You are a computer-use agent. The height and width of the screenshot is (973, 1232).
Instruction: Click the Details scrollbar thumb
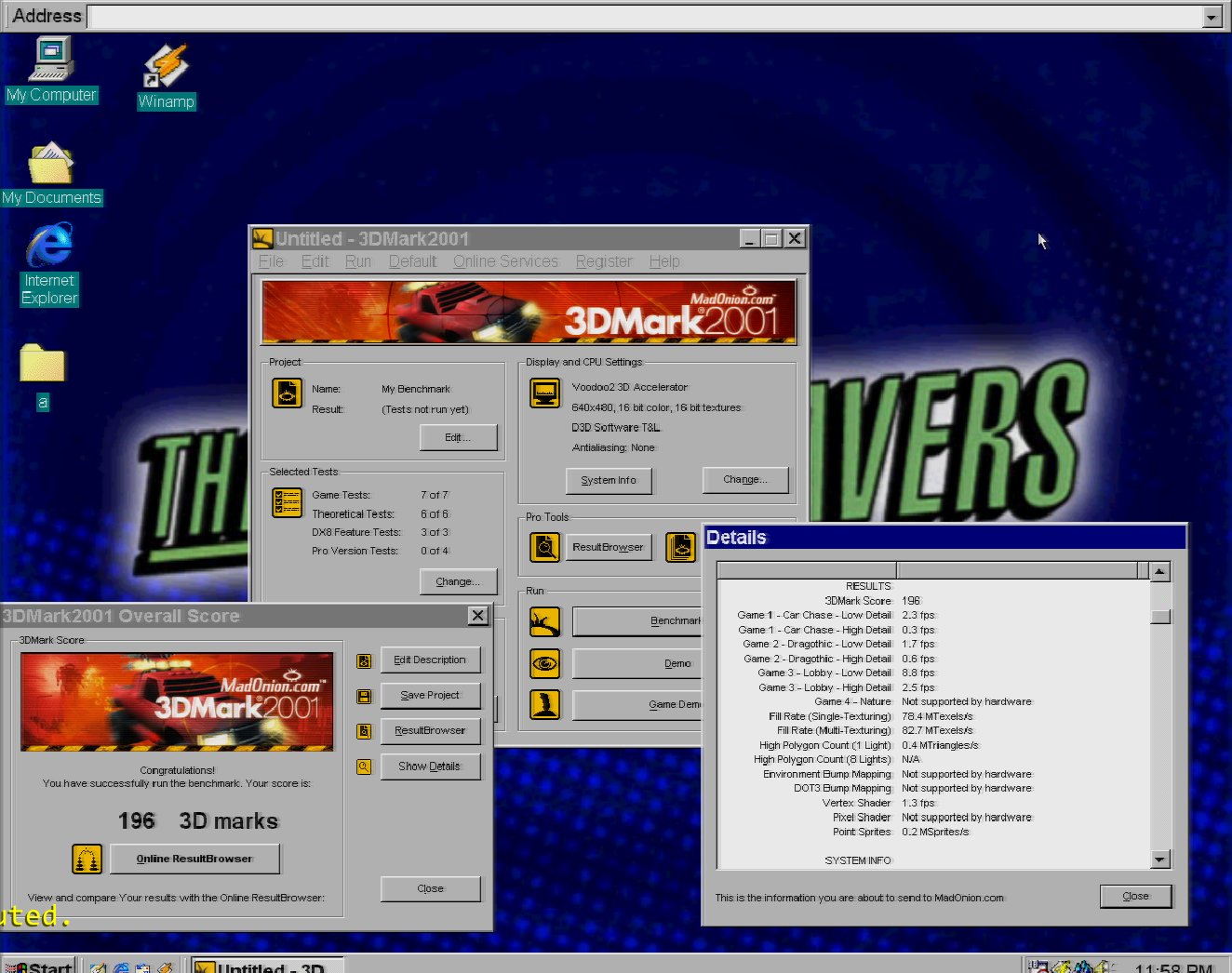pyautogui.click(x=1159, y=616)
